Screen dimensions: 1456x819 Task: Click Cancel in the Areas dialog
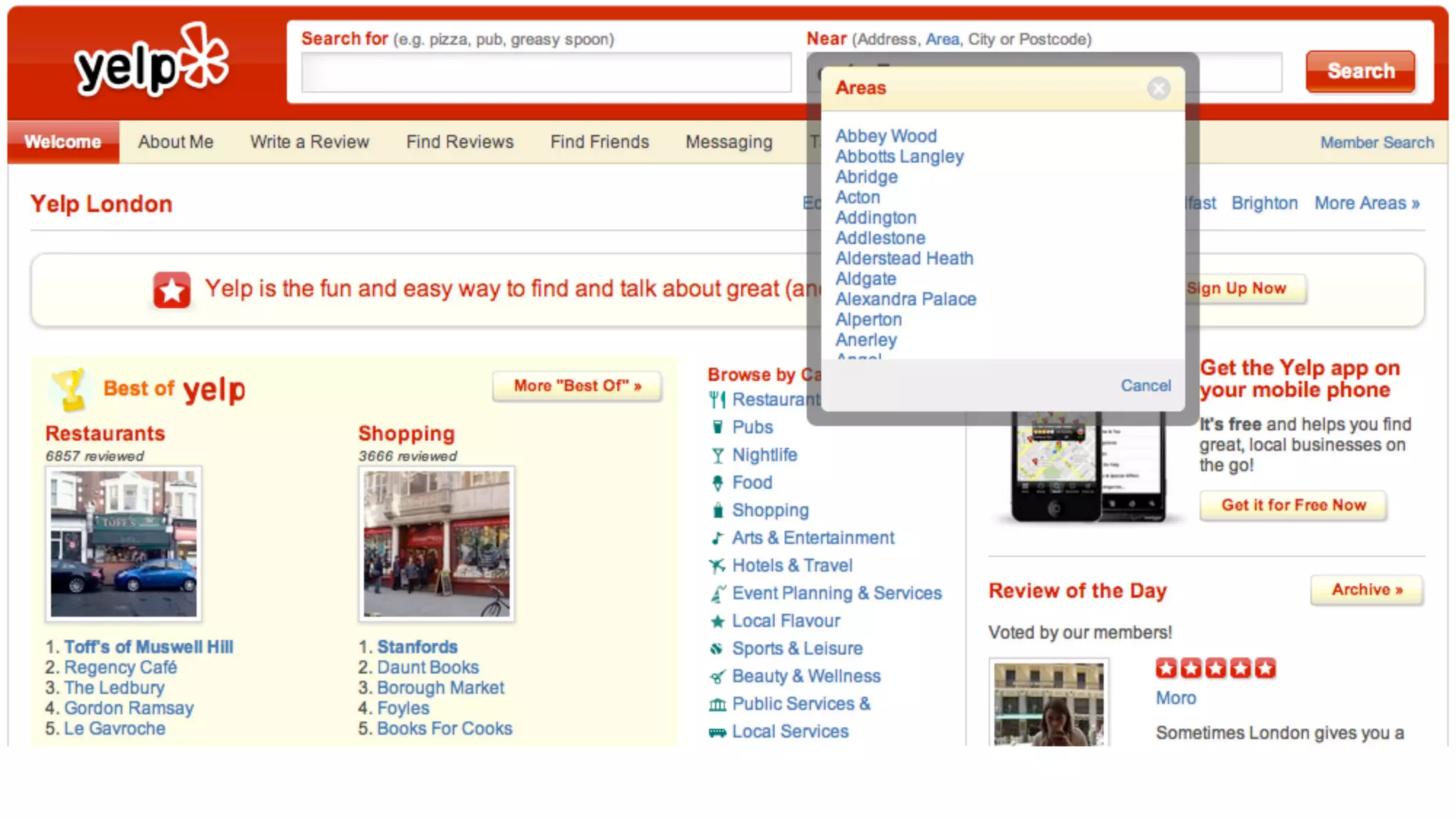1145,385
